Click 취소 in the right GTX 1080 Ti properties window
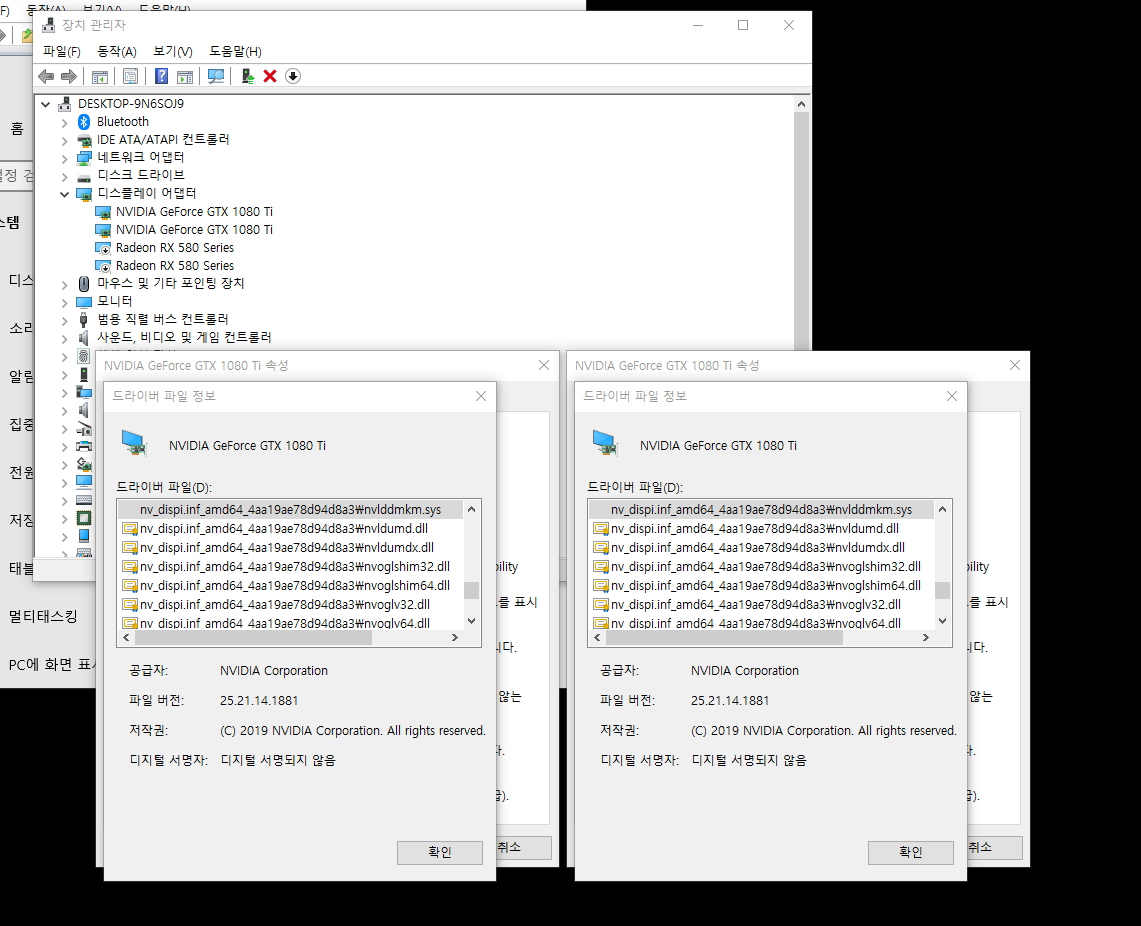 [x=995, y=847]
